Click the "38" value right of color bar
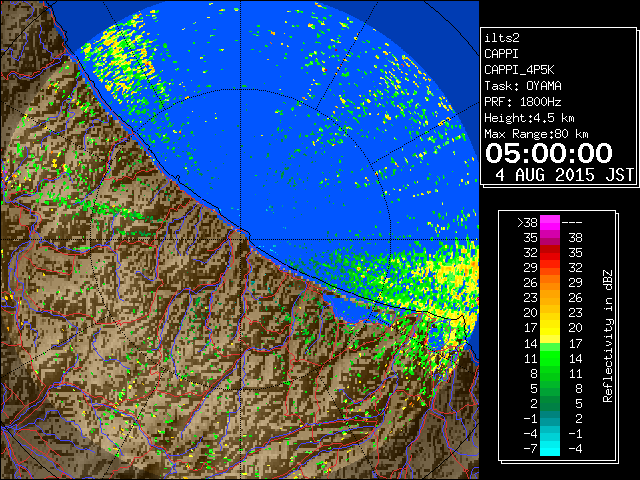The width and height of the screenshot is (640, 480). pos(576,238)
